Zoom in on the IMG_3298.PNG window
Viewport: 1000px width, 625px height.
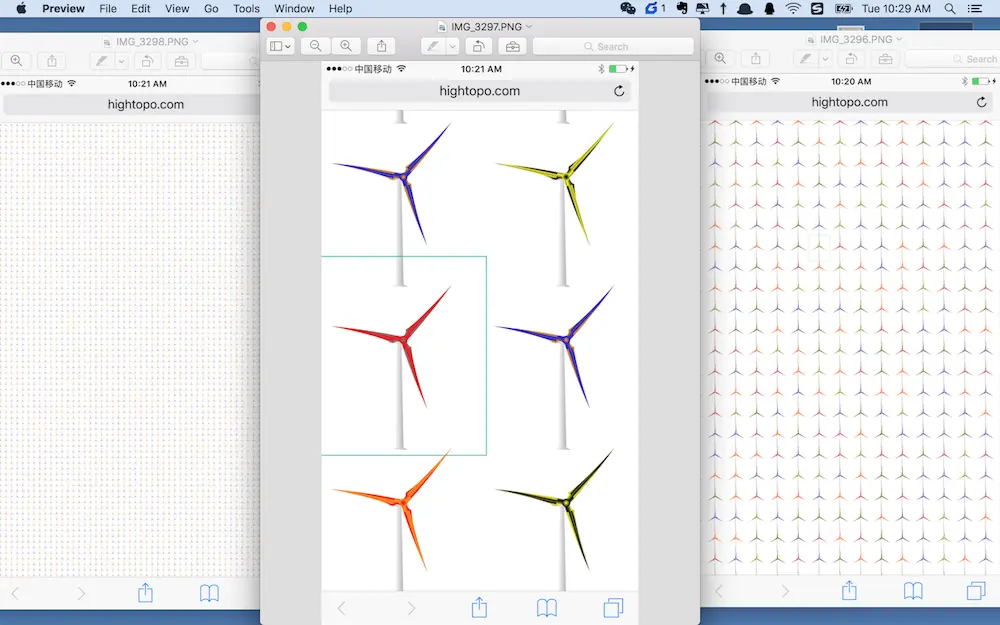[17, 61]
